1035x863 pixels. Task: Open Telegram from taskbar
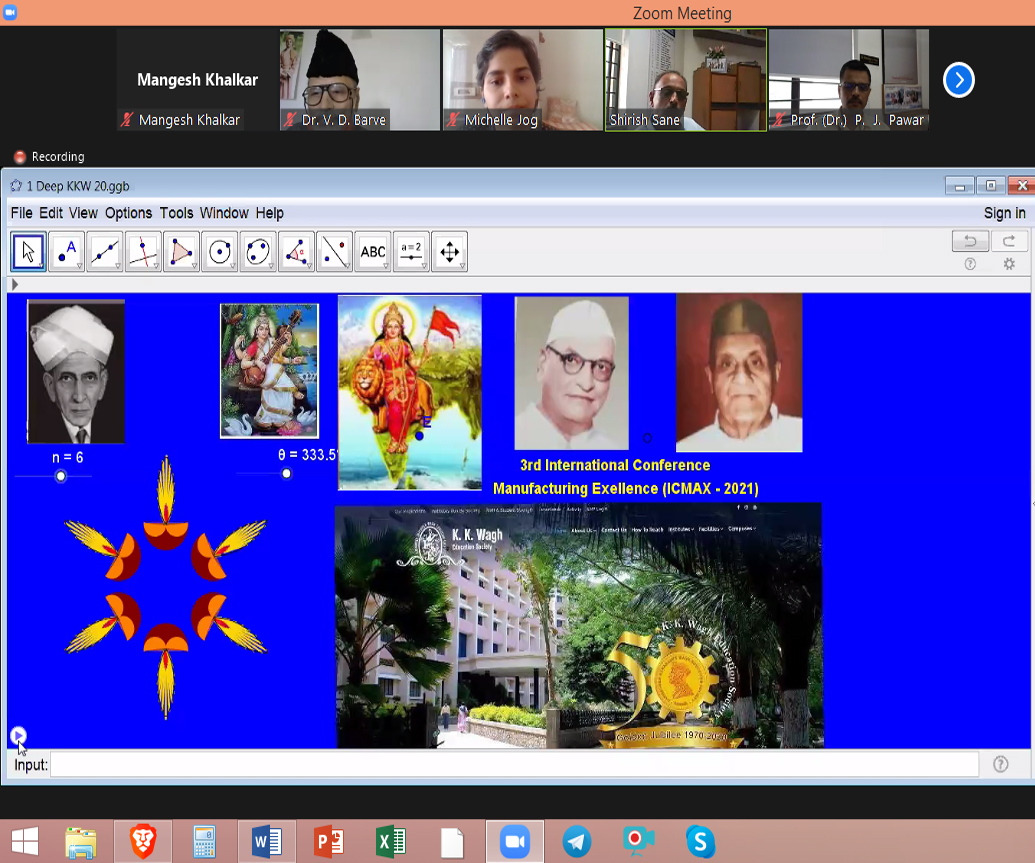tap(577, 842)
